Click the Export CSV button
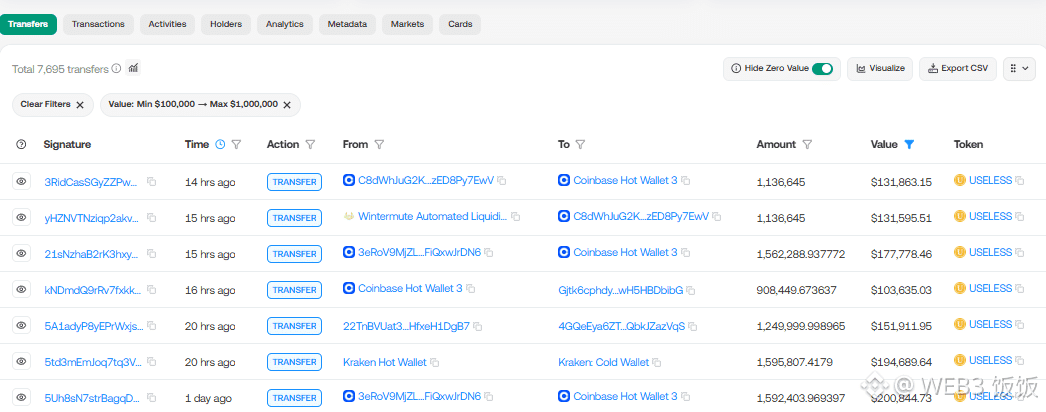The height and width of the screenshot is (412, 1046). click(x=958, y=69)
